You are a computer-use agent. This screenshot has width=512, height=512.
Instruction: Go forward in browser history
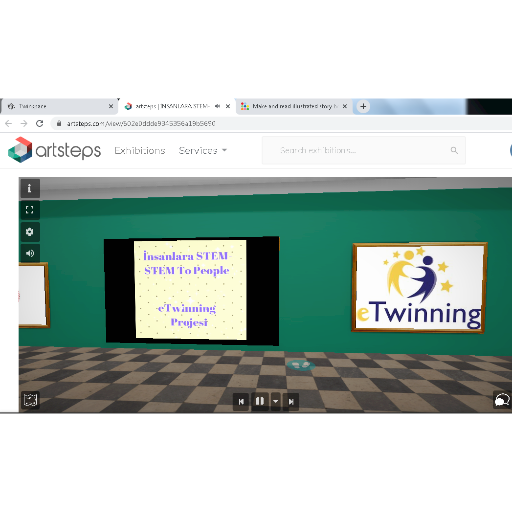click(x=24, y=124)
